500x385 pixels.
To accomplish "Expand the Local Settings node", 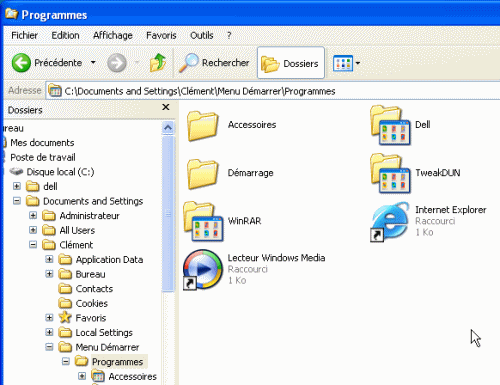I will click(49, 332).
